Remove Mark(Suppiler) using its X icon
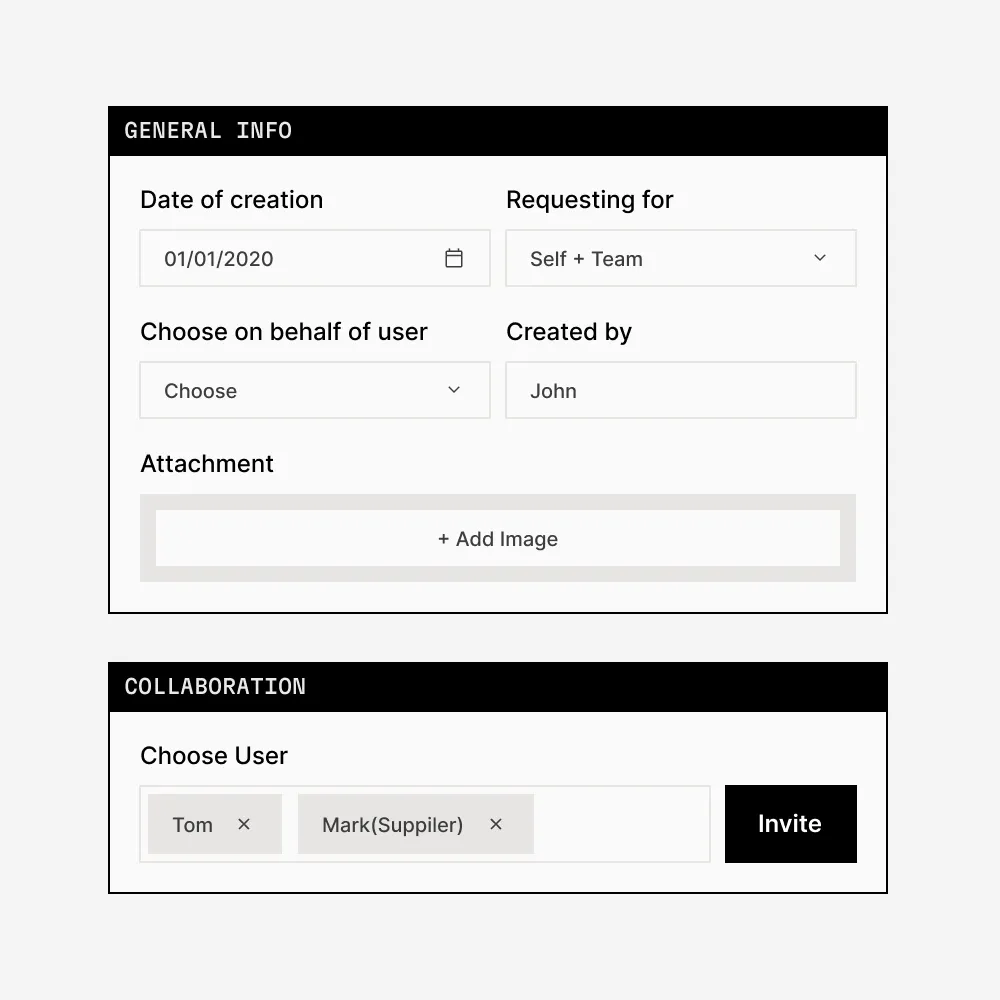 tap(496, 824)
